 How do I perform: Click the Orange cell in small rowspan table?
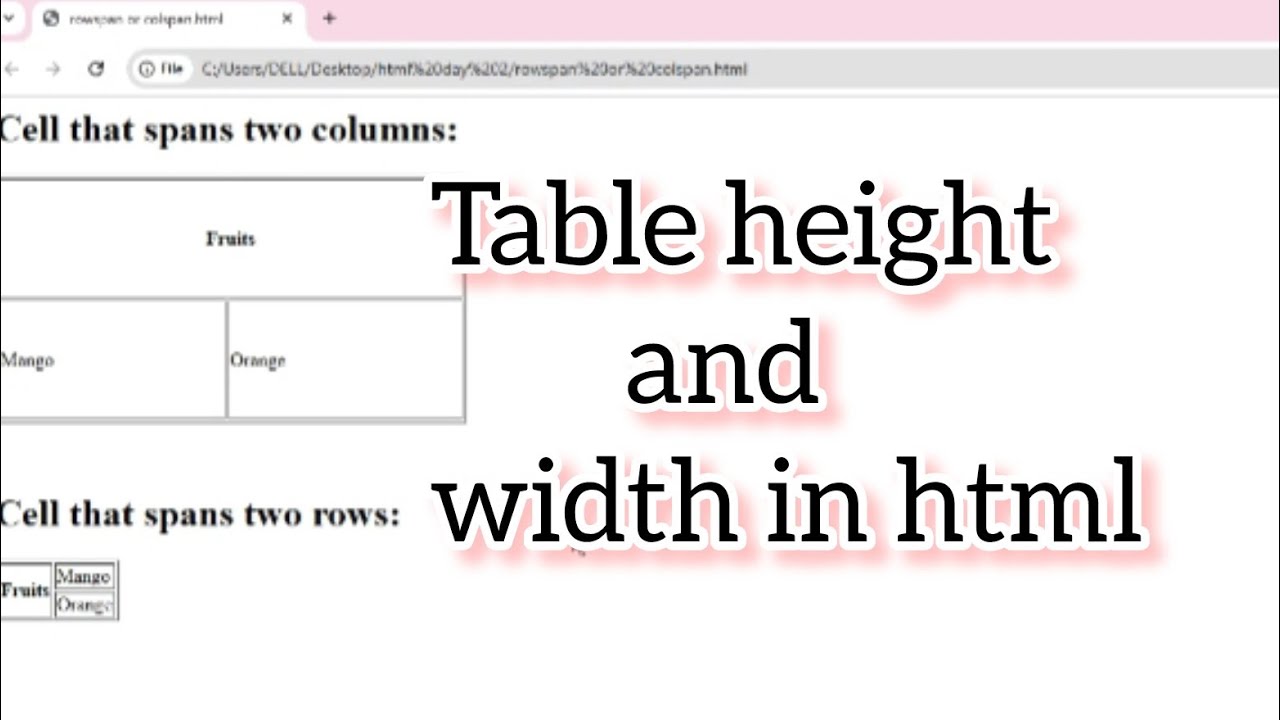coord(84,605)
